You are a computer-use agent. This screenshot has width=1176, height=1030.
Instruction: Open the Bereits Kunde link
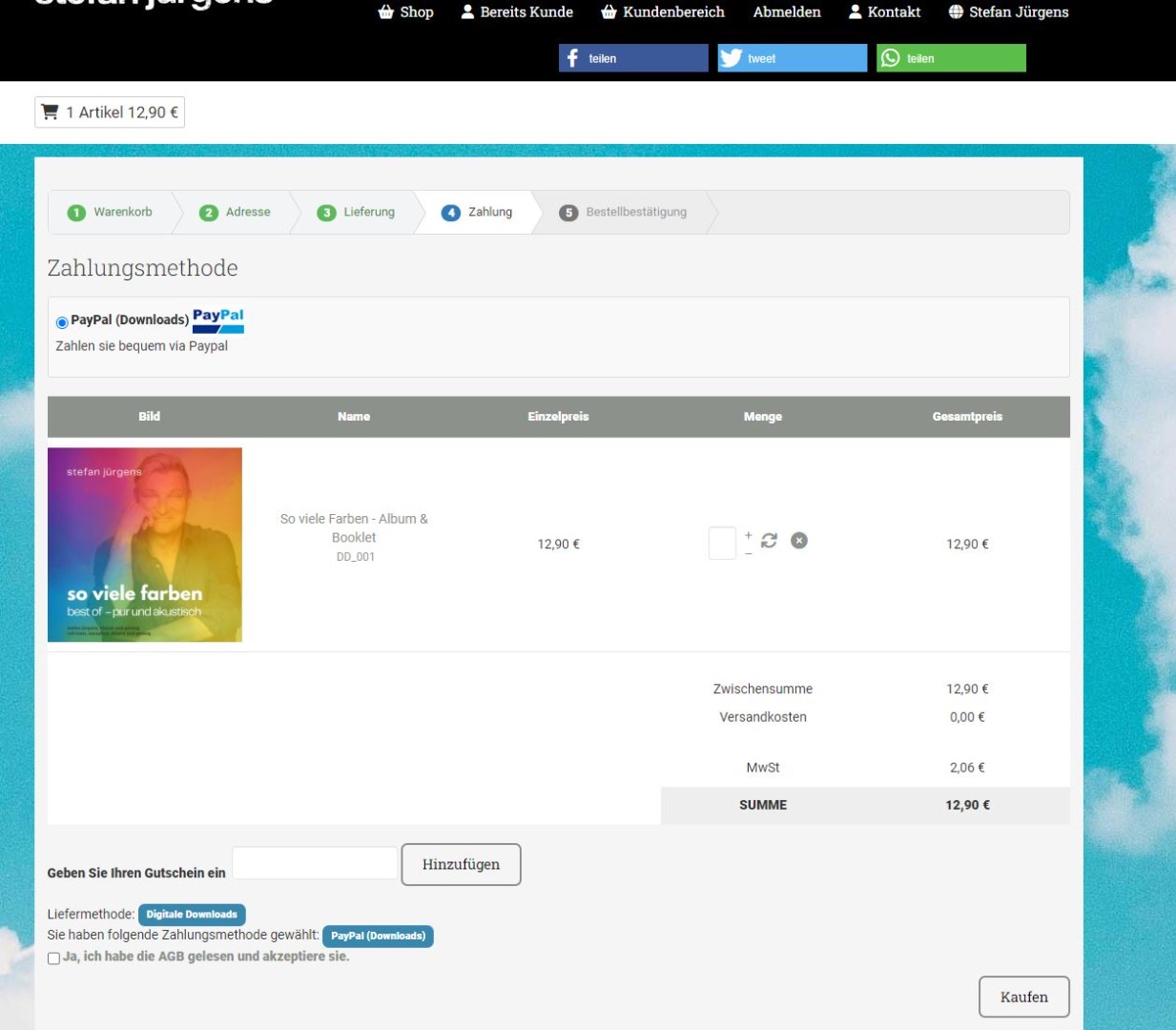517,12
